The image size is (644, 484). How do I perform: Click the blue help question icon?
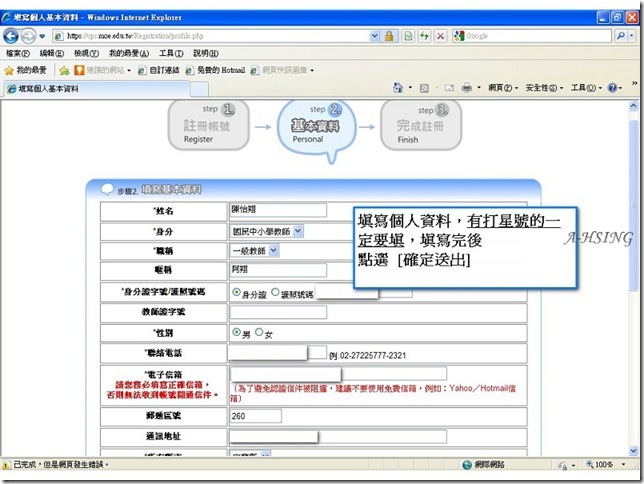(612, 88)
